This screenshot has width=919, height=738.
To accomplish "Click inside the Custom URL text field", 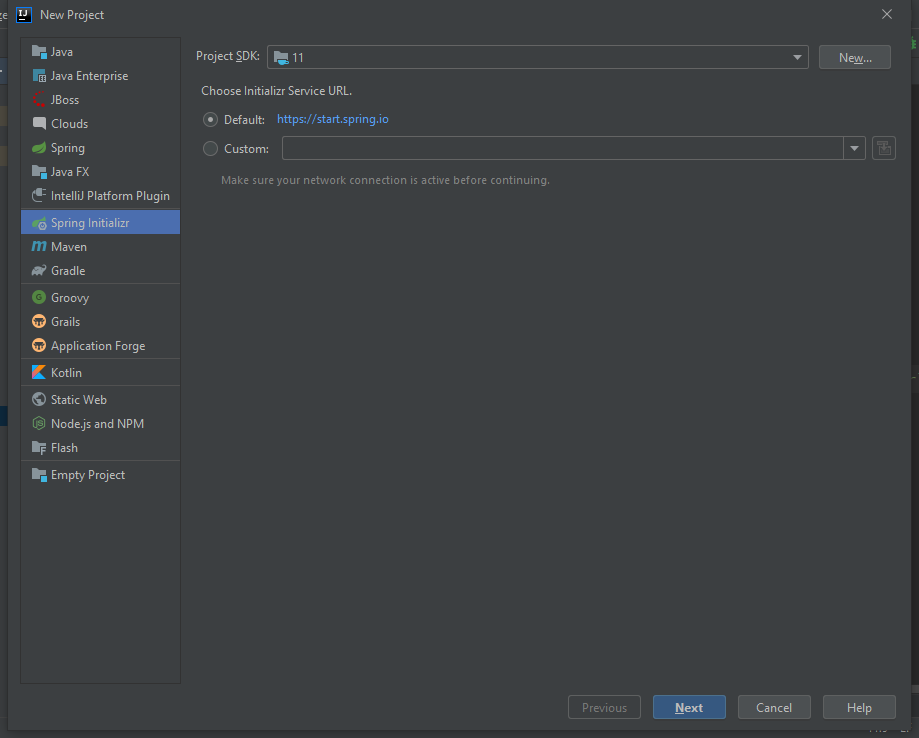I will coord(562,149).
